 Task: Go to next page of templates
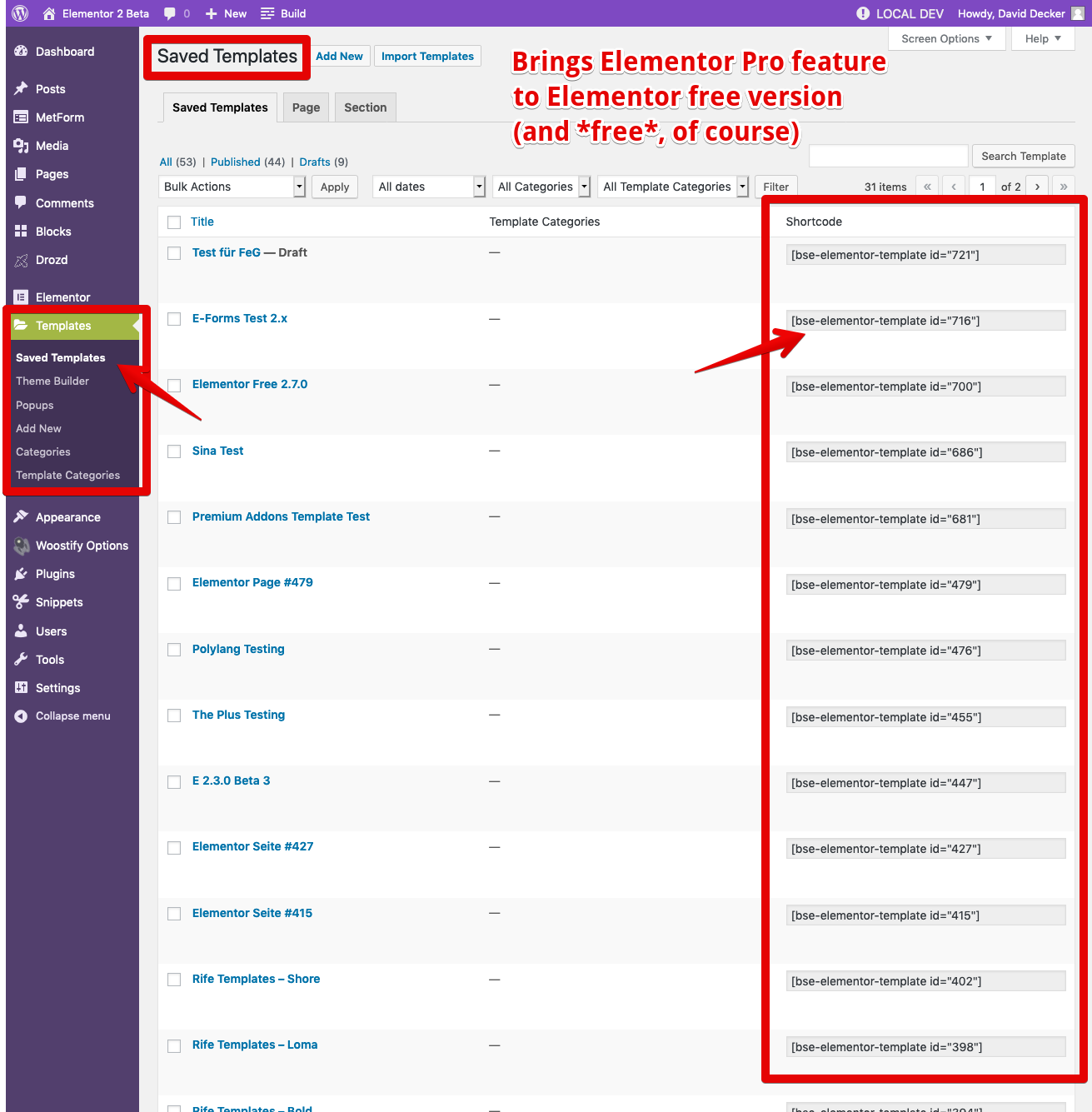click(x=1037, y=187)
